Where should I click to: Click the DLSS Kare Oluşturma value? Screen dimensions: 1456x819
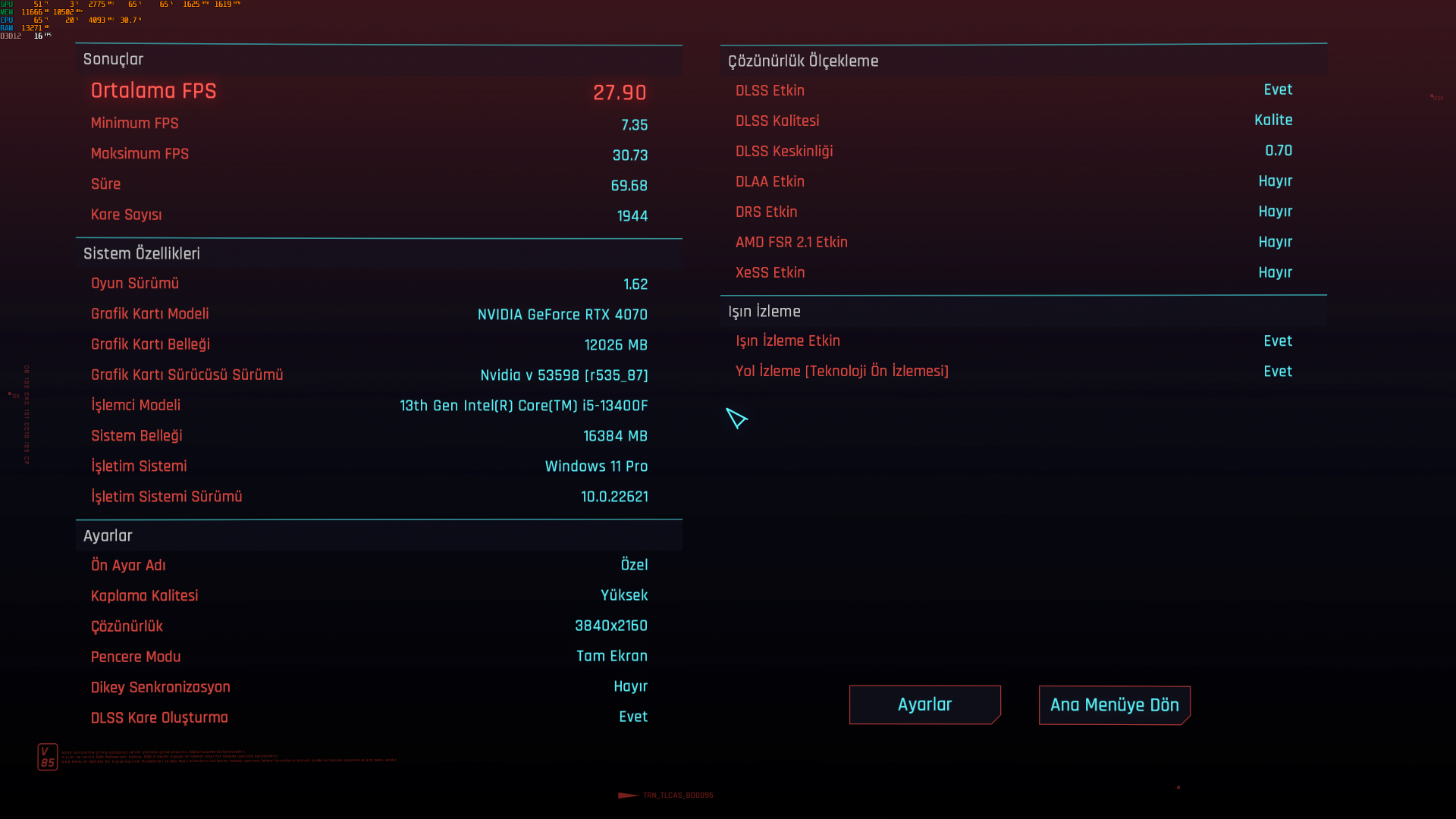click(633, 717)
